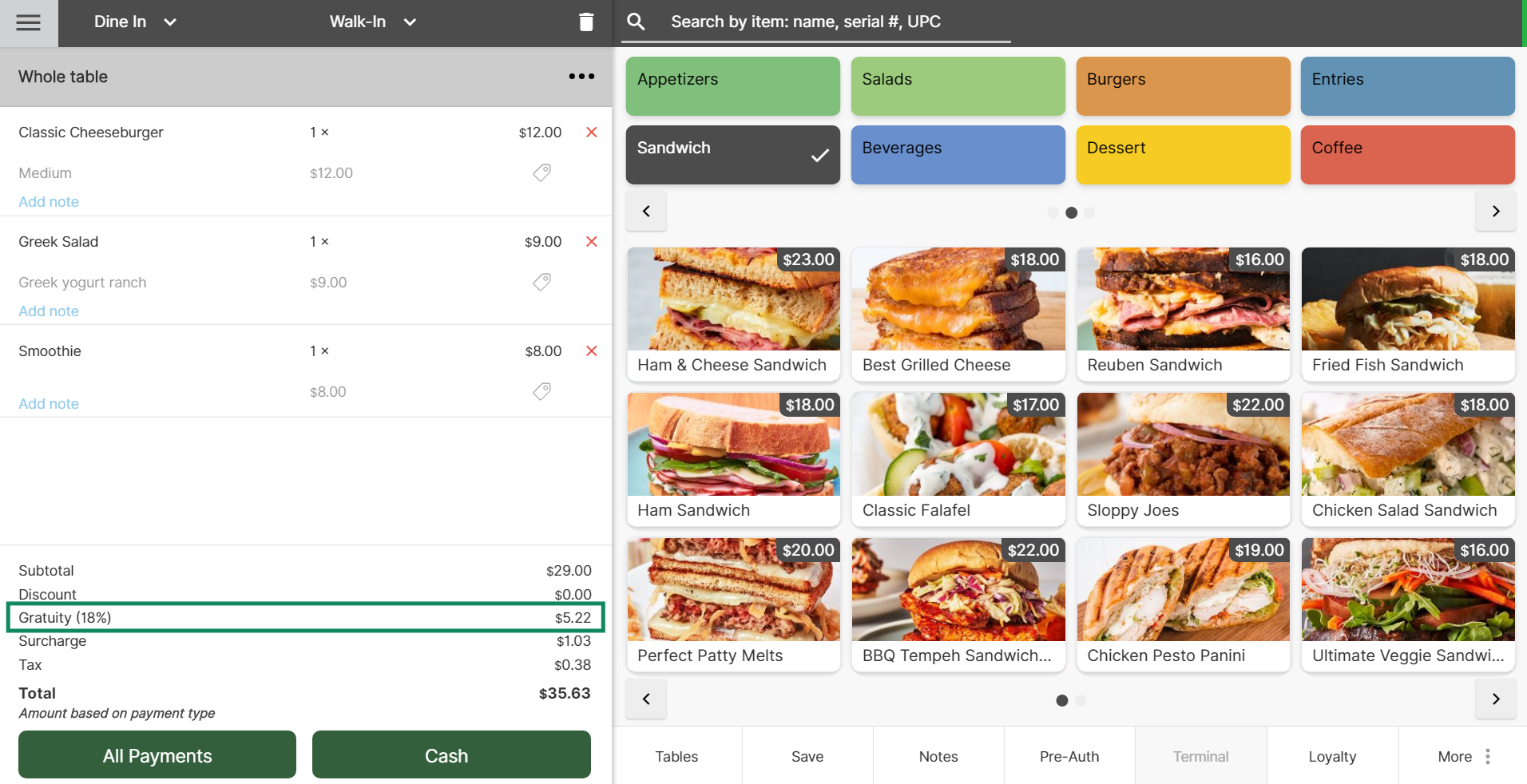The height and width of the screenshot is (784, 1527).
Task: Click the search magnifier icon
Action: coord(636,22)
